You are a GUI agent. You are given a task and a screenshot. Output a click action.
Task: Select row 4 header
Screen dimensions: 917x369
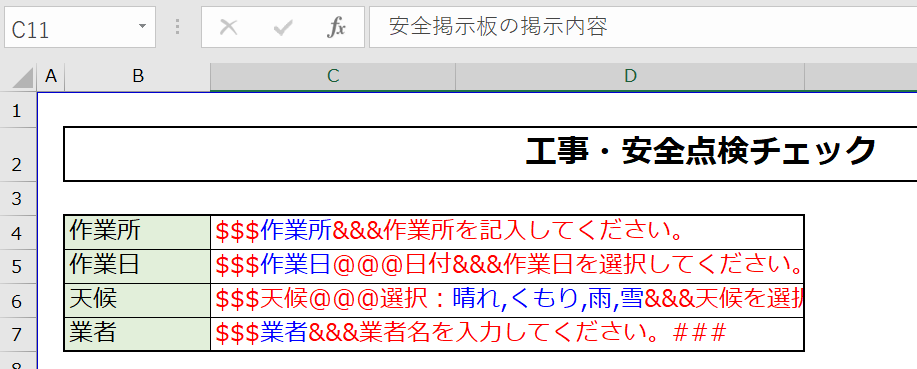(x=18, y=232)
